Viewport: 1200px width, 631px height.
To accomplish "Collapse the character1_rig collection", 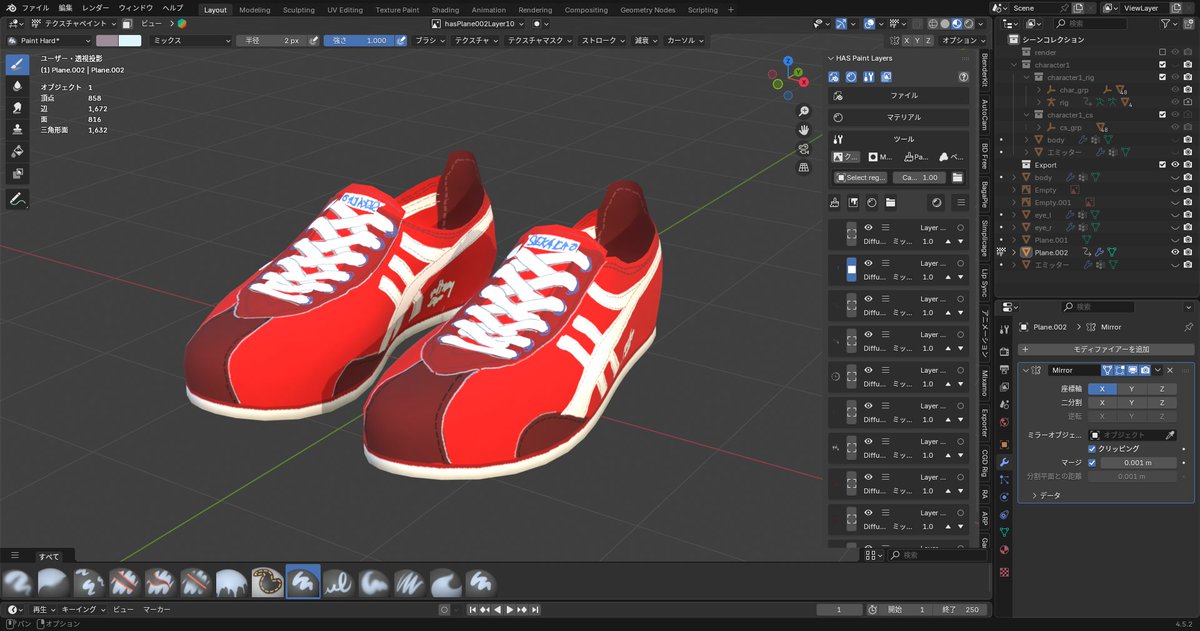I will pyautogui.click(x=1026, y=77).
